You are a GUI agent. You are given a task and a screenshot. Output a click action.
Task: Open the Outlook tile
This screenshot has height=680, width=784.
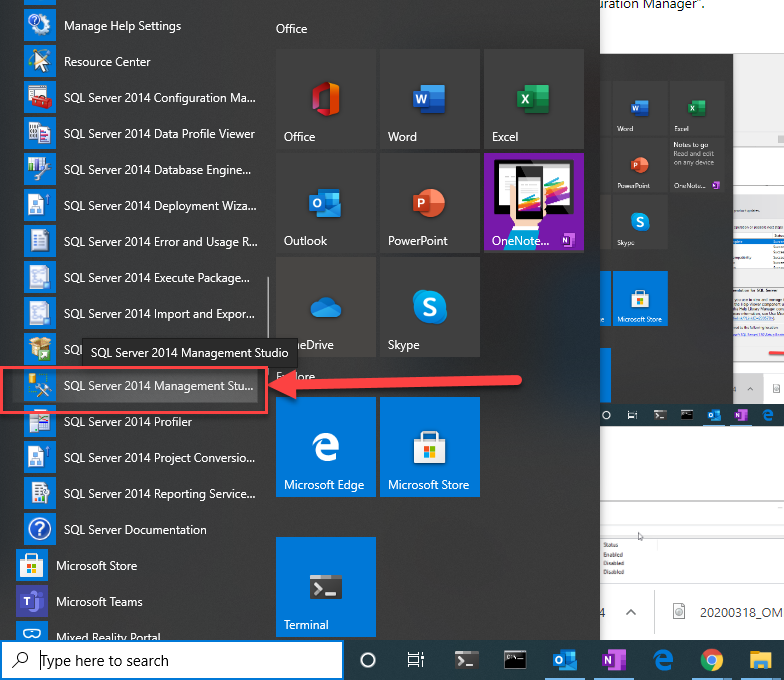pyautogui.click(x=326, y=203)
